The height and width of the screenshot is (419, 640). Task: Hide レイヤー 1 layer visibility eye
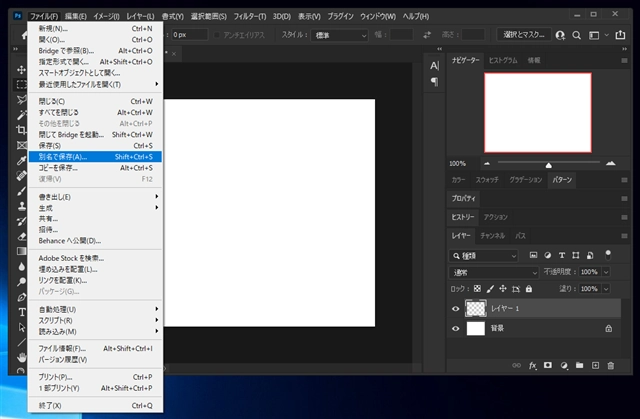click(x=456, y=309)
